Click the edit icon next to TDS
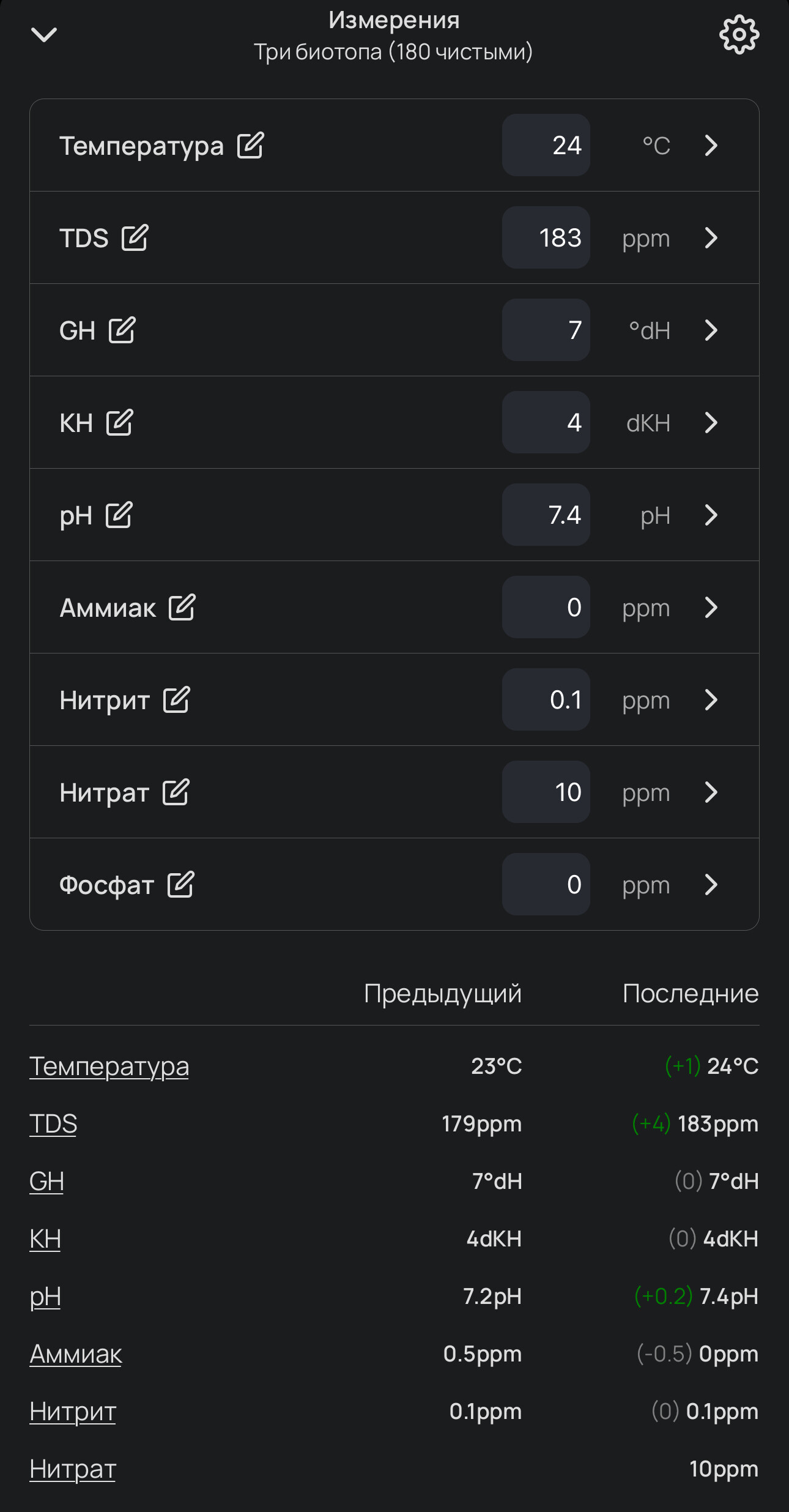 tap(135, 238)
